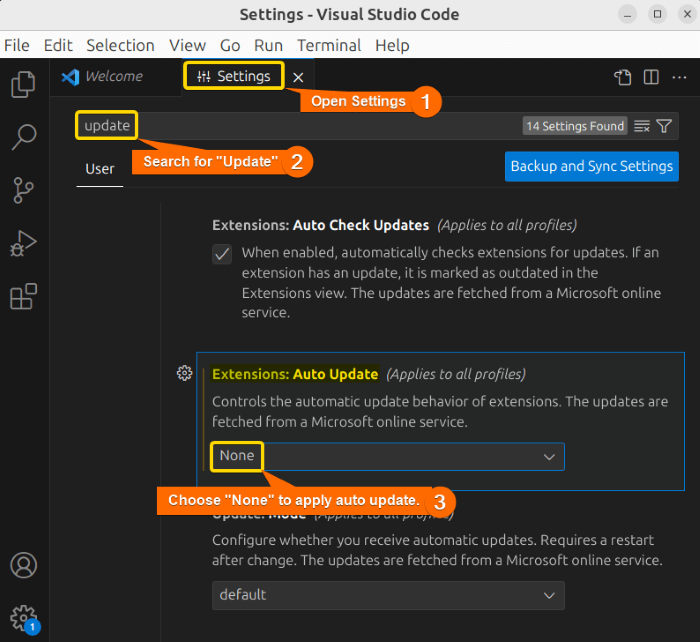Open the Edit menu
This screenshot has height=642, width=700.
(x=58, y=46)
